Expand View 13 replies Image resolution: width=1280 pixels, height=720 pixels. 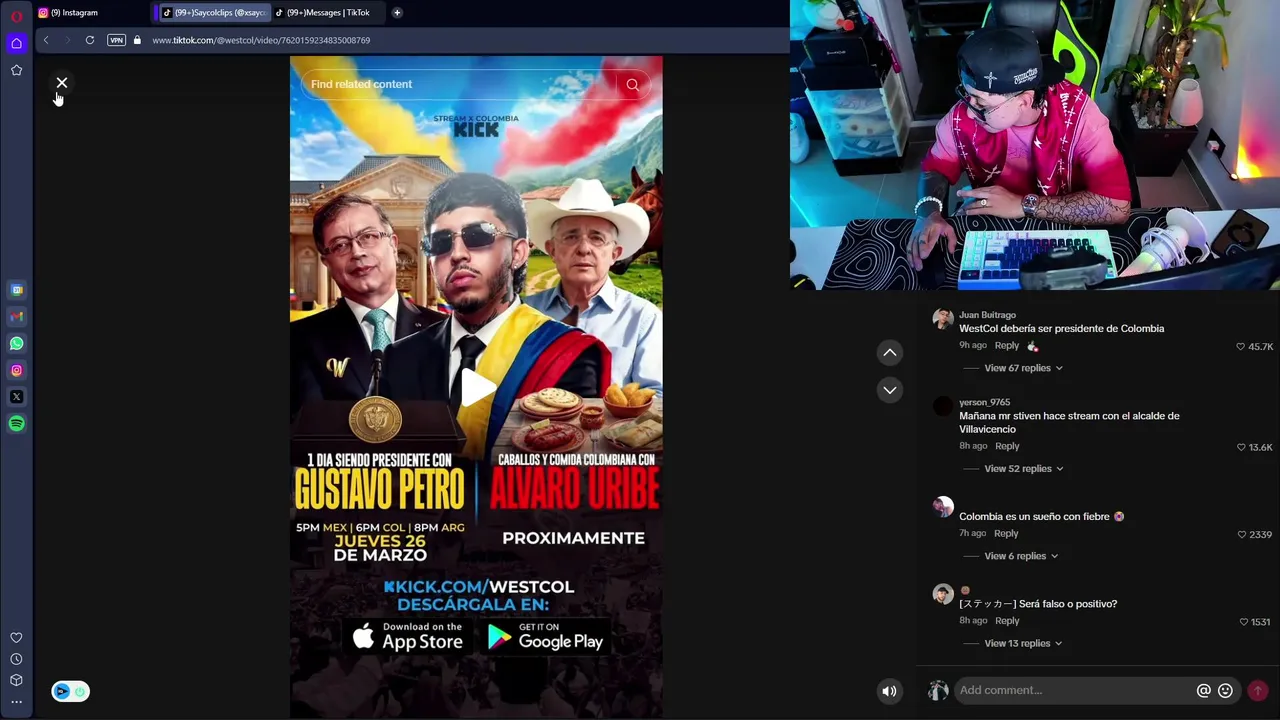[x=1023, y=644]
